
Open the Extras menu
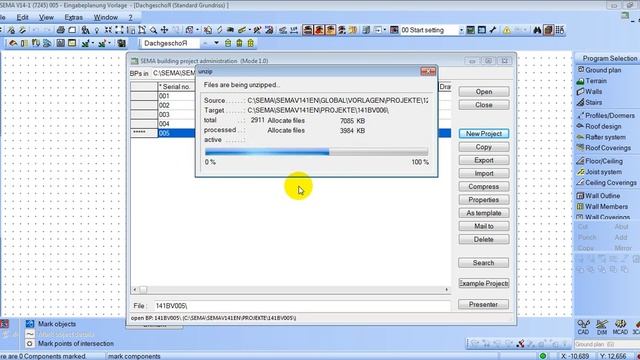pos(73,17)
